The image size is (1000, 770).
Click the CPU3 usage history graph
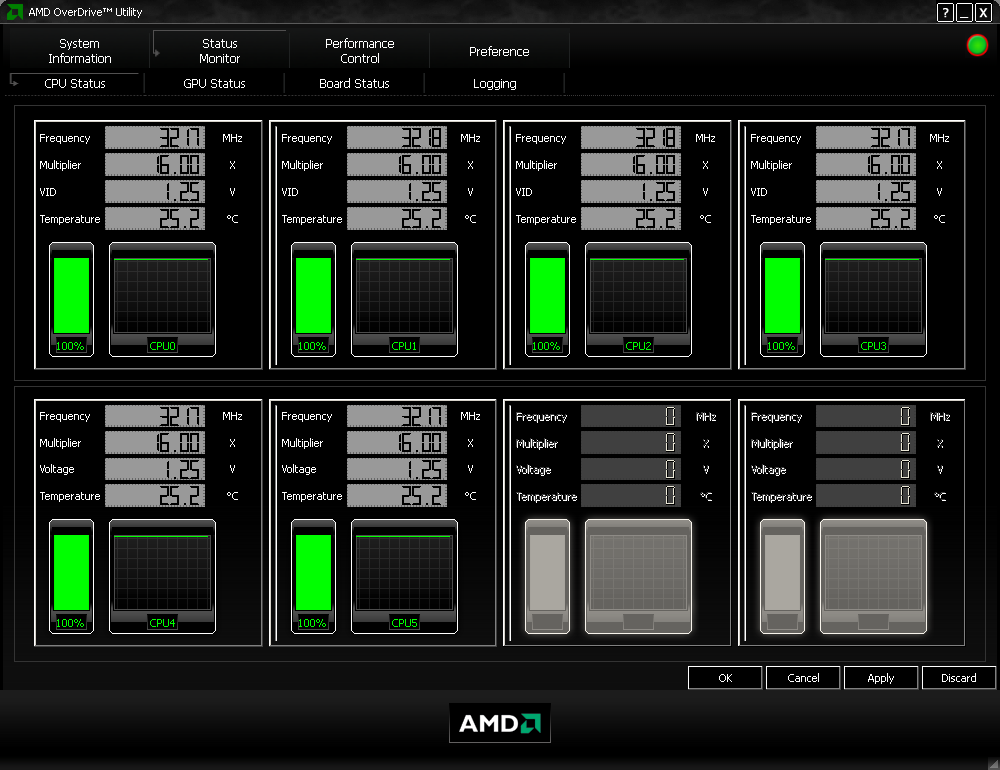[x=874, y=295]
